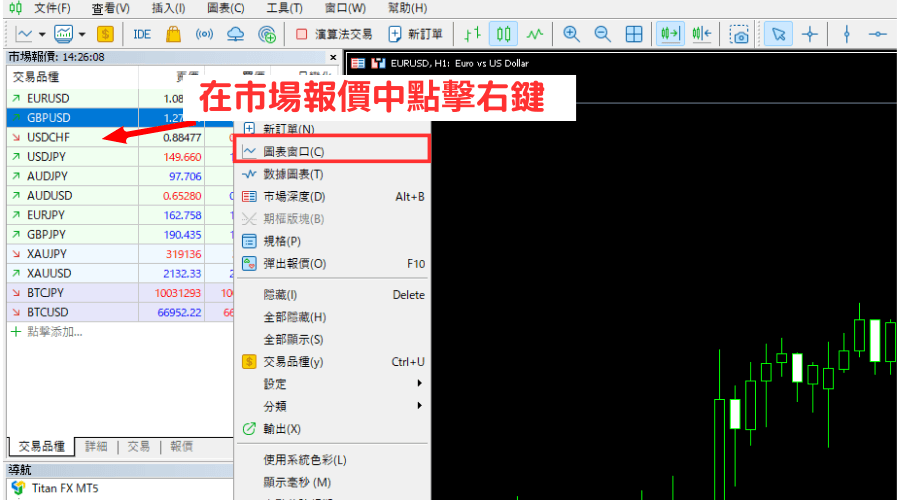Click the zoom out magnifier icon
This screenshot has width=900, height=500.
pyautogui.click(x=602, y=34)
